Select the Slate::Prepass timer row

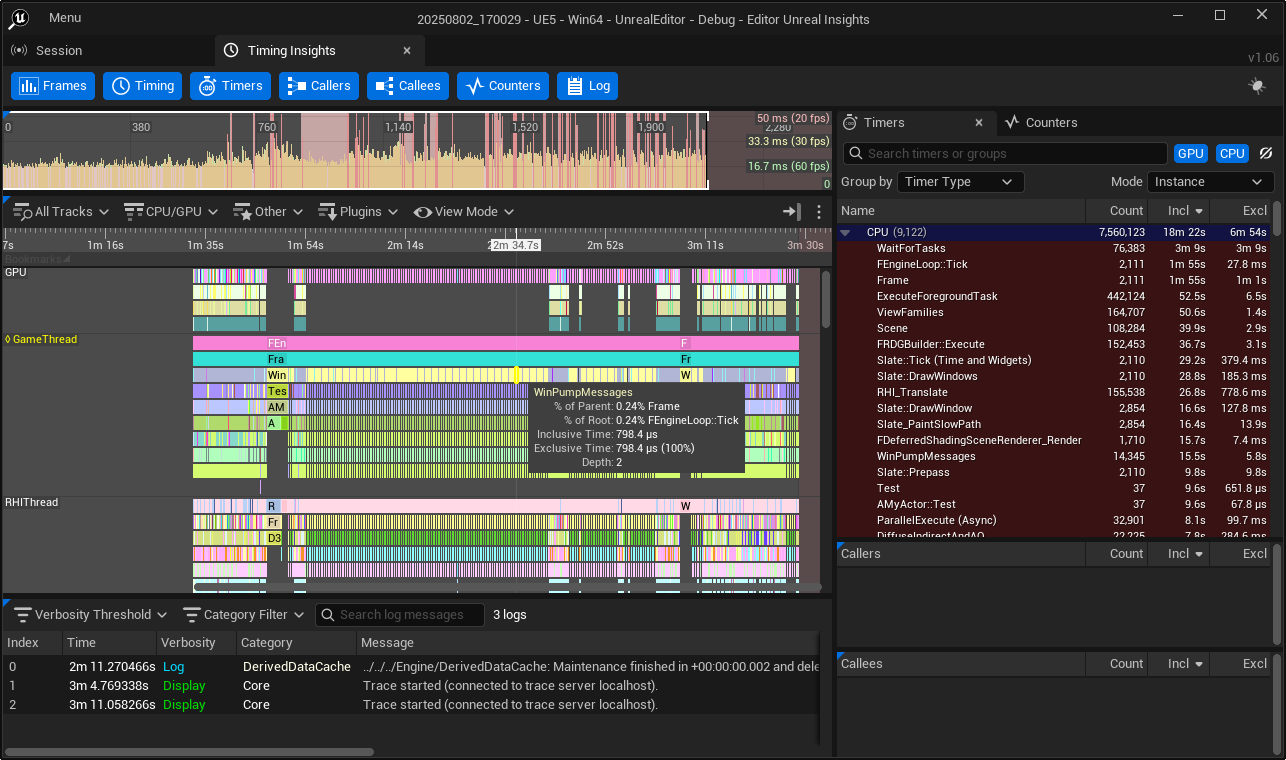[x=1054, y=472]
